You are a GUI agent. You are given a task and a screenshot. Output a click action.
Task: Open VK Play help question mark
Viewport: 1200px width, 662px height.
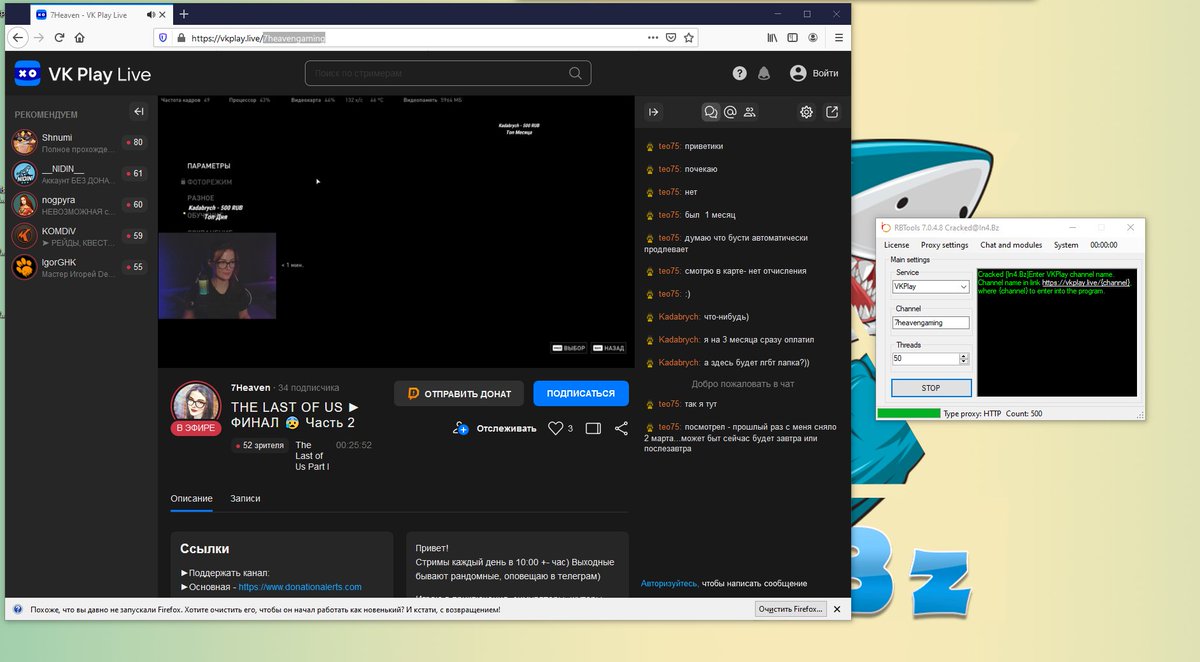pos(739,73)
